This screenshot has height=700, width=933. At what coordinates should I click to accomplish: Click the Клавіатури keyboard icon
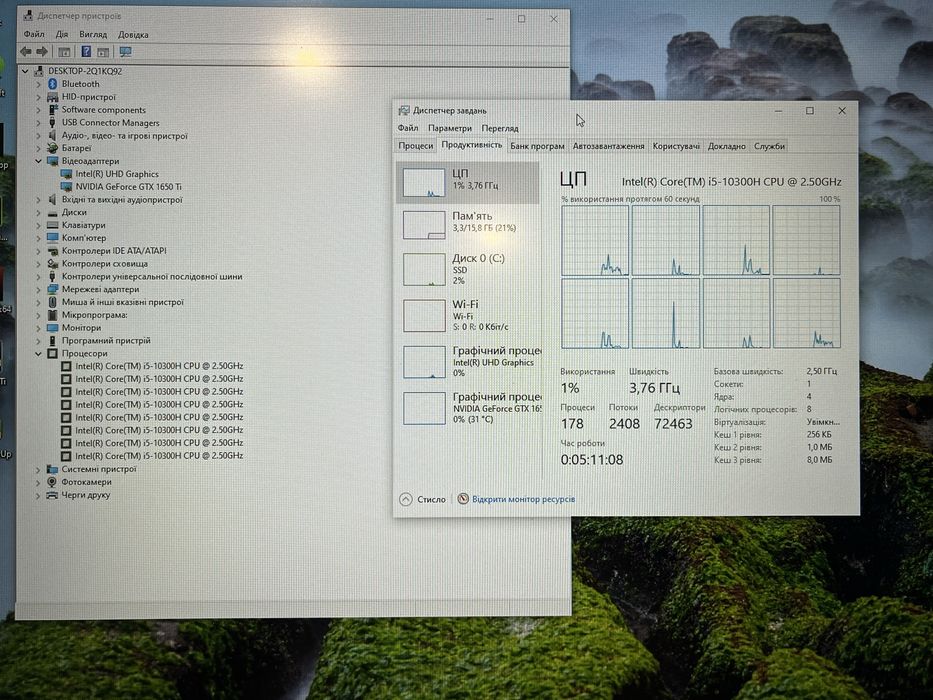pos(52,226)
